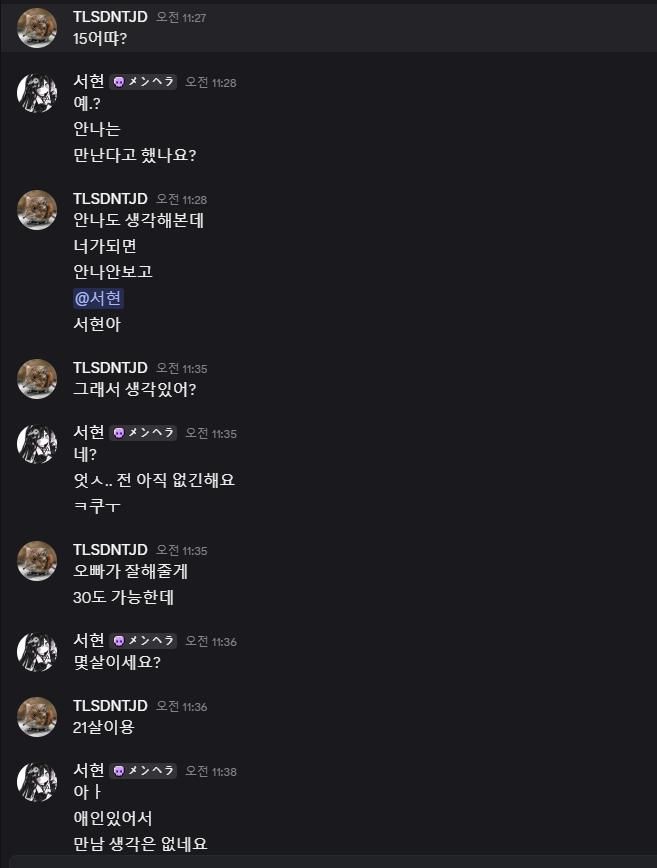Click TLSDNTJD's avatar beside the 오전 11:36 message
This screenshot has height=868, width=657.
point(37,717)
